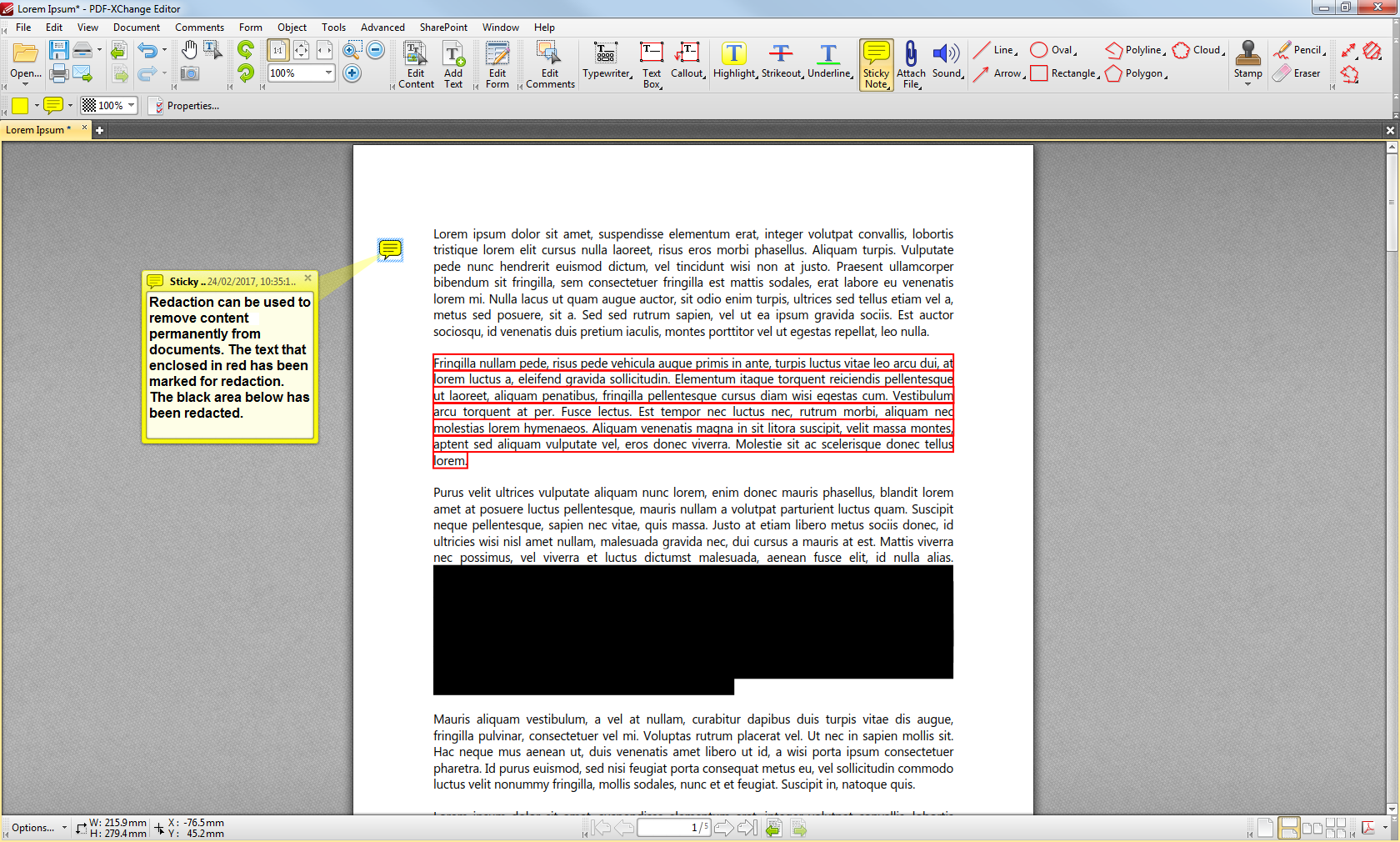Toggle Fit Page view mode
The image size is (1400, 842).
[302, 50]
